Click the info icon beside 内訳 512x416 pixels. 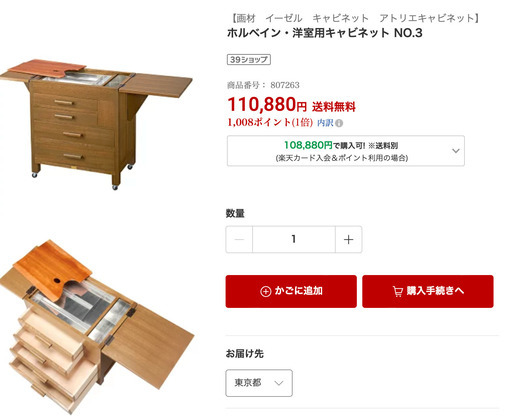pos(339,123)
